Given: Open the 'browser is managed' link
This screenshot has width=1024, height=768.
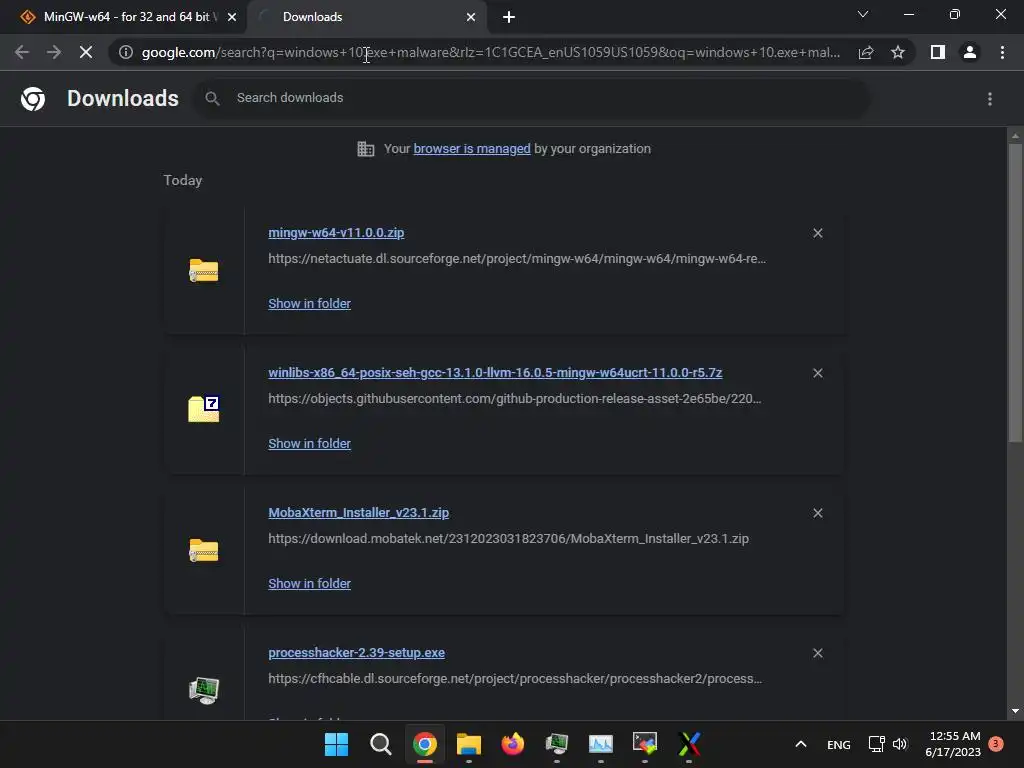Looking at the screenshot, I should [x=472, y=149].
